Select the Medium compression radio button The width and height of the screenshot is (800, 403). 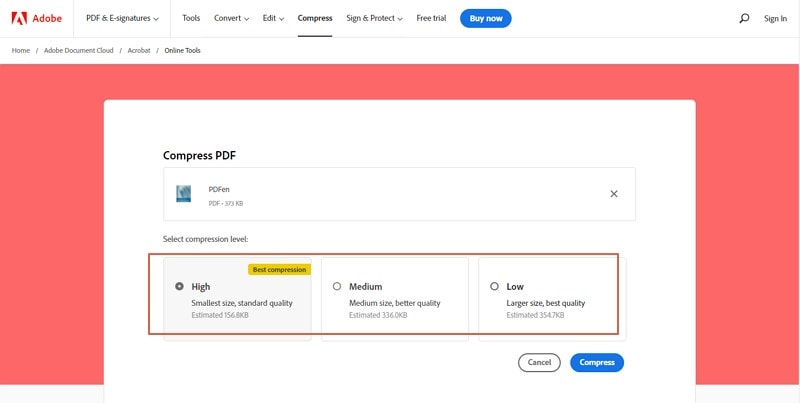(x=337, y=286)
